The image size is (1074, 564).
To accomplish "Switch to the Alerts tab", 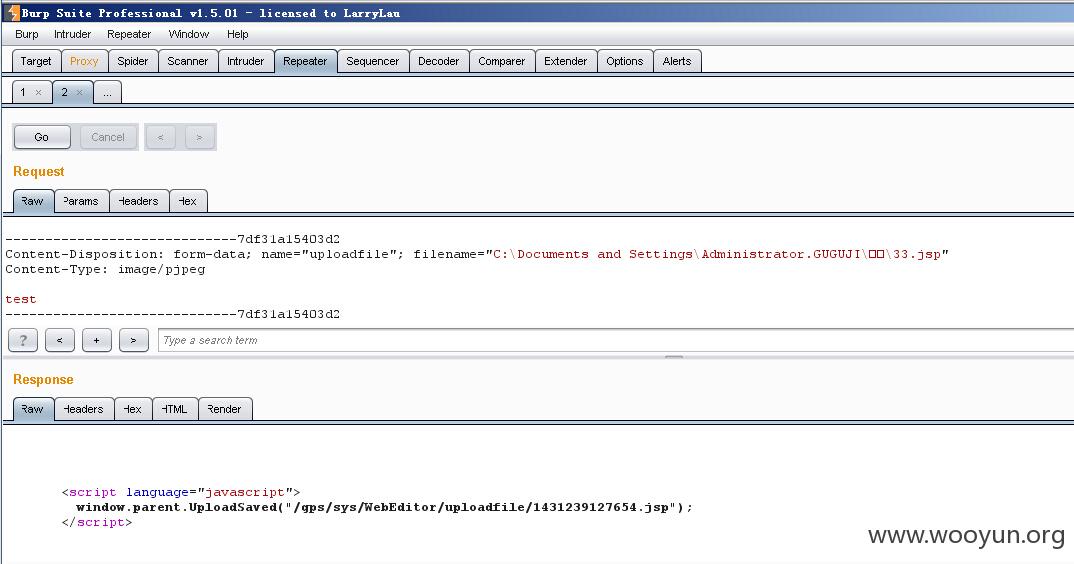I will [677, 61].
